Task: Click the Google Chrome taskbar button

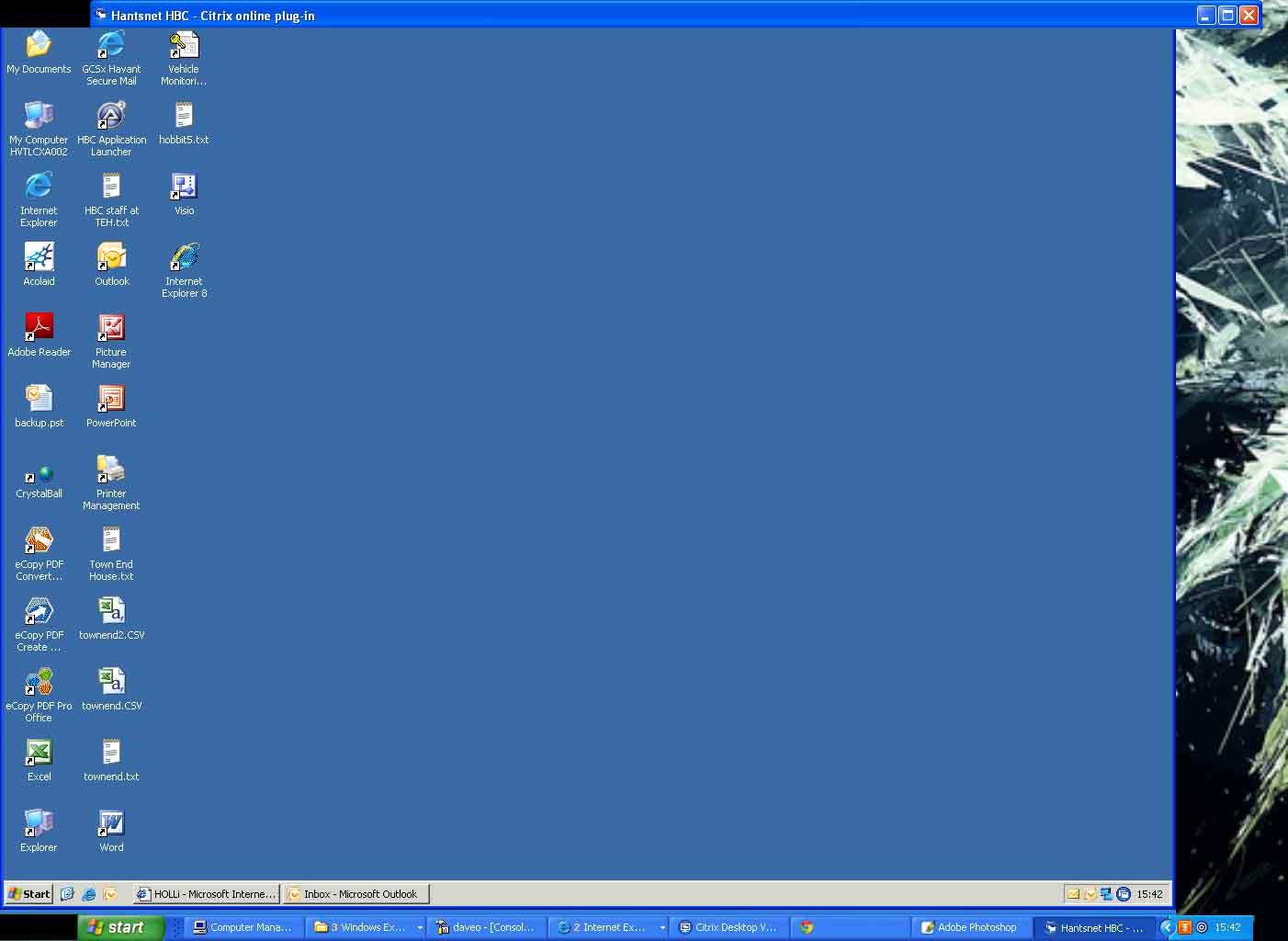Action: pos(807,927)
